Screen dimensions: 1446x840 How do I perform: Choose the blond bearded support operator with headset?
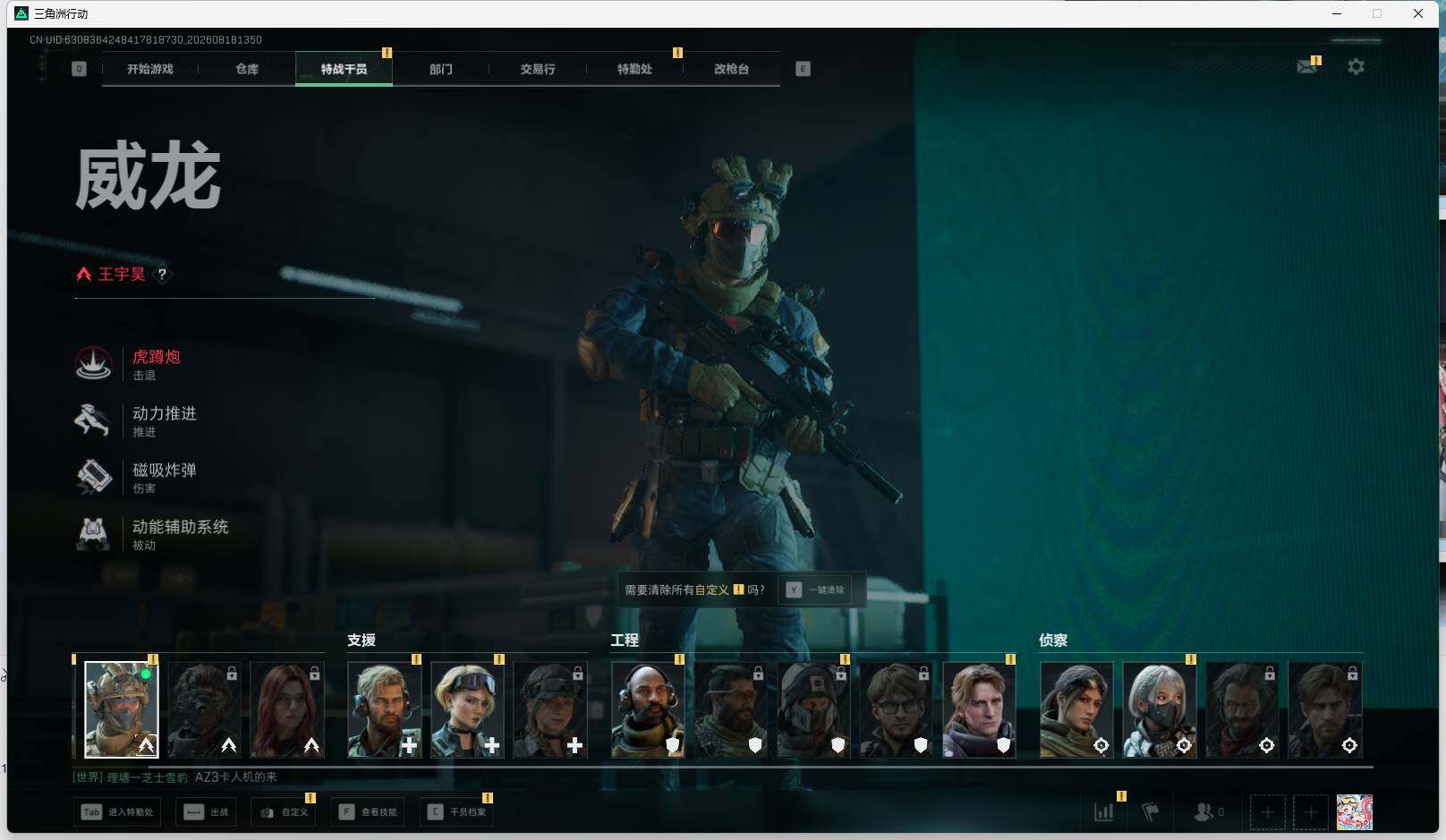385,709
